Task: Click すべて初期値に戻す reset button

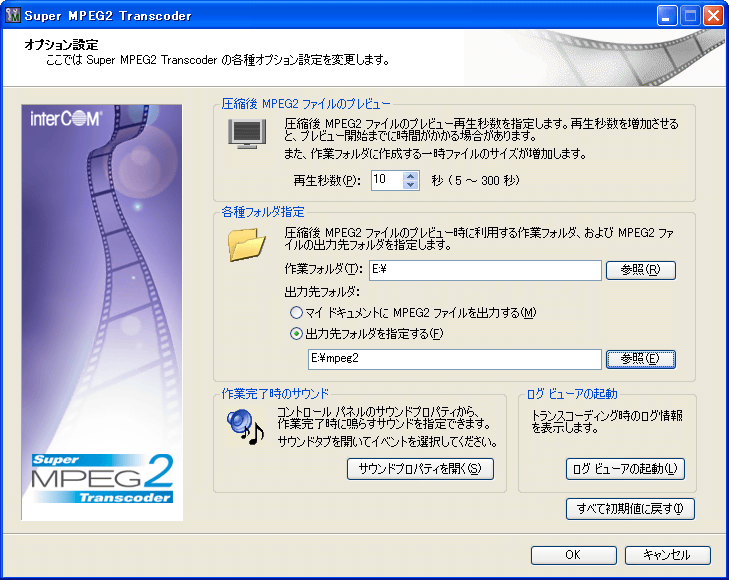Action: pos(630,509)
